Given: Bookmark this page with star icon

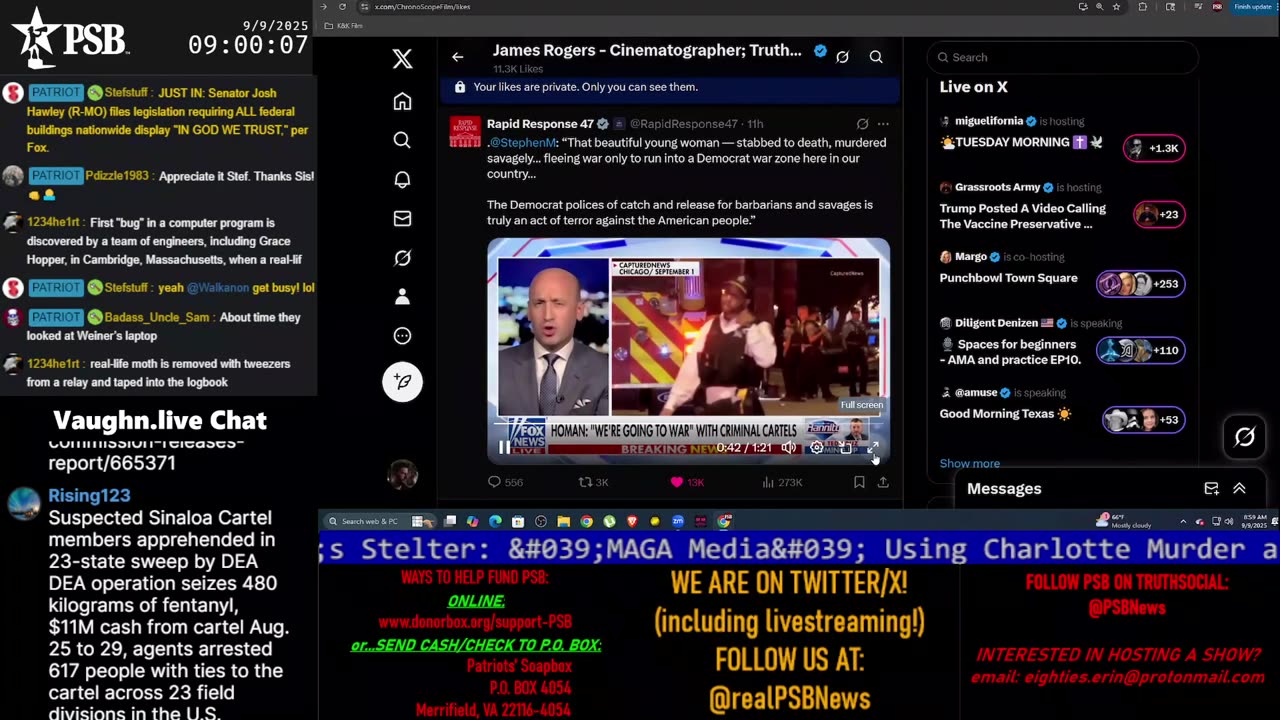Looking at the screenshot, I should pyautogui.click(x=1116, y=7).
